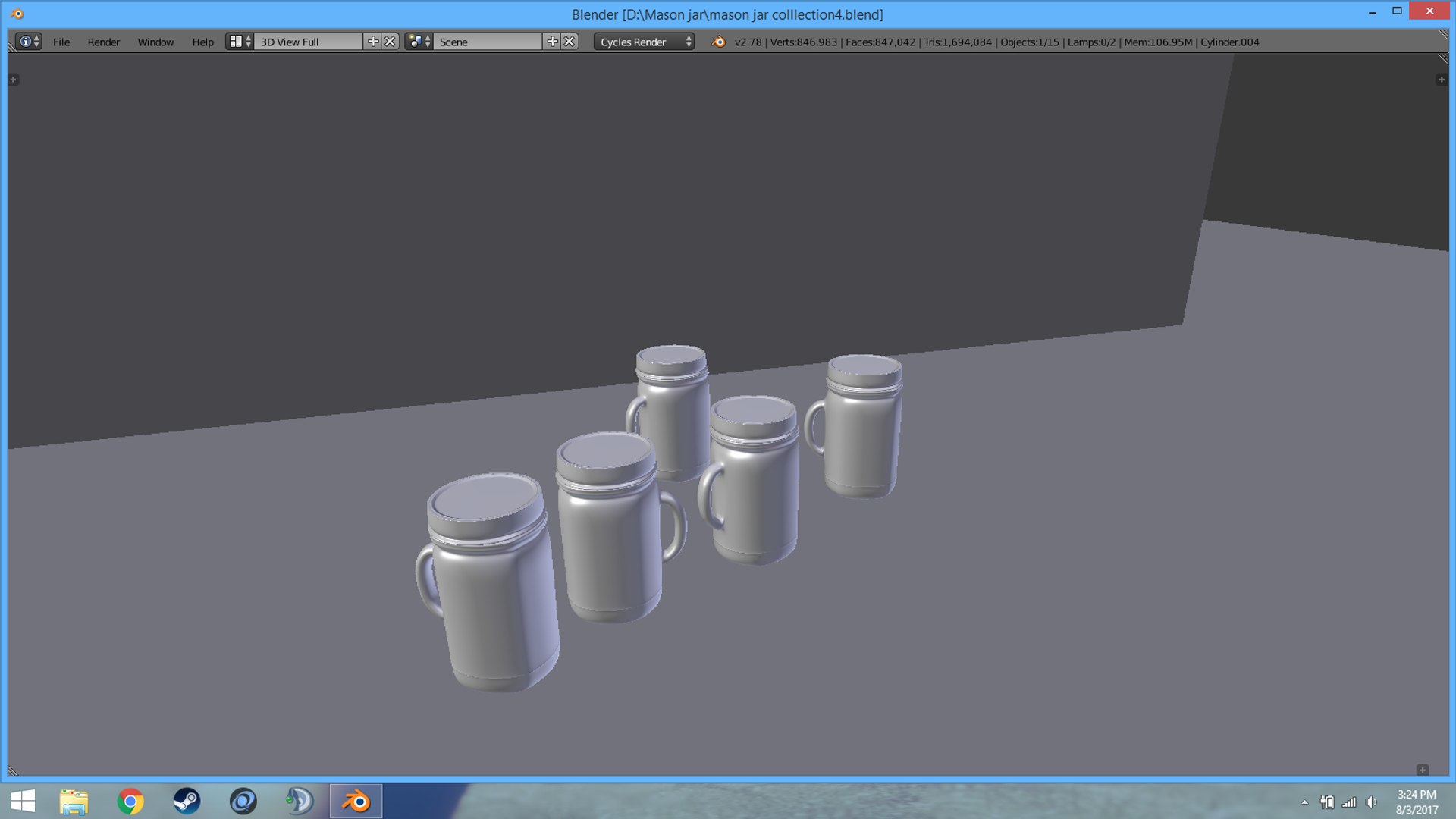Image resolution: width=1456 pixels, height=819 pixels.
Task: Click the Objects:1/15 stats text
Action: pos(1029,42)
